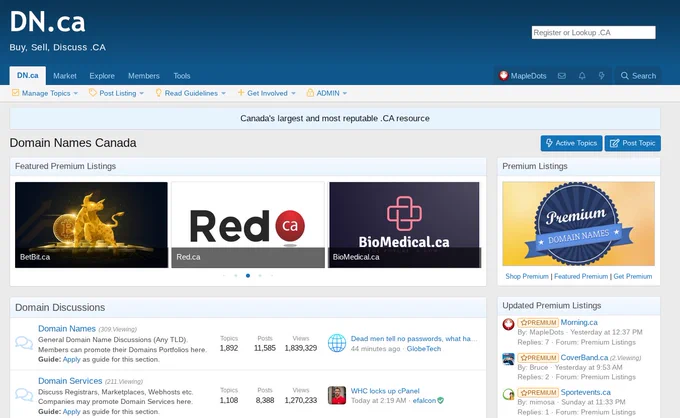Click the Post Topic button
680x418 pixels.
[633, 143]
